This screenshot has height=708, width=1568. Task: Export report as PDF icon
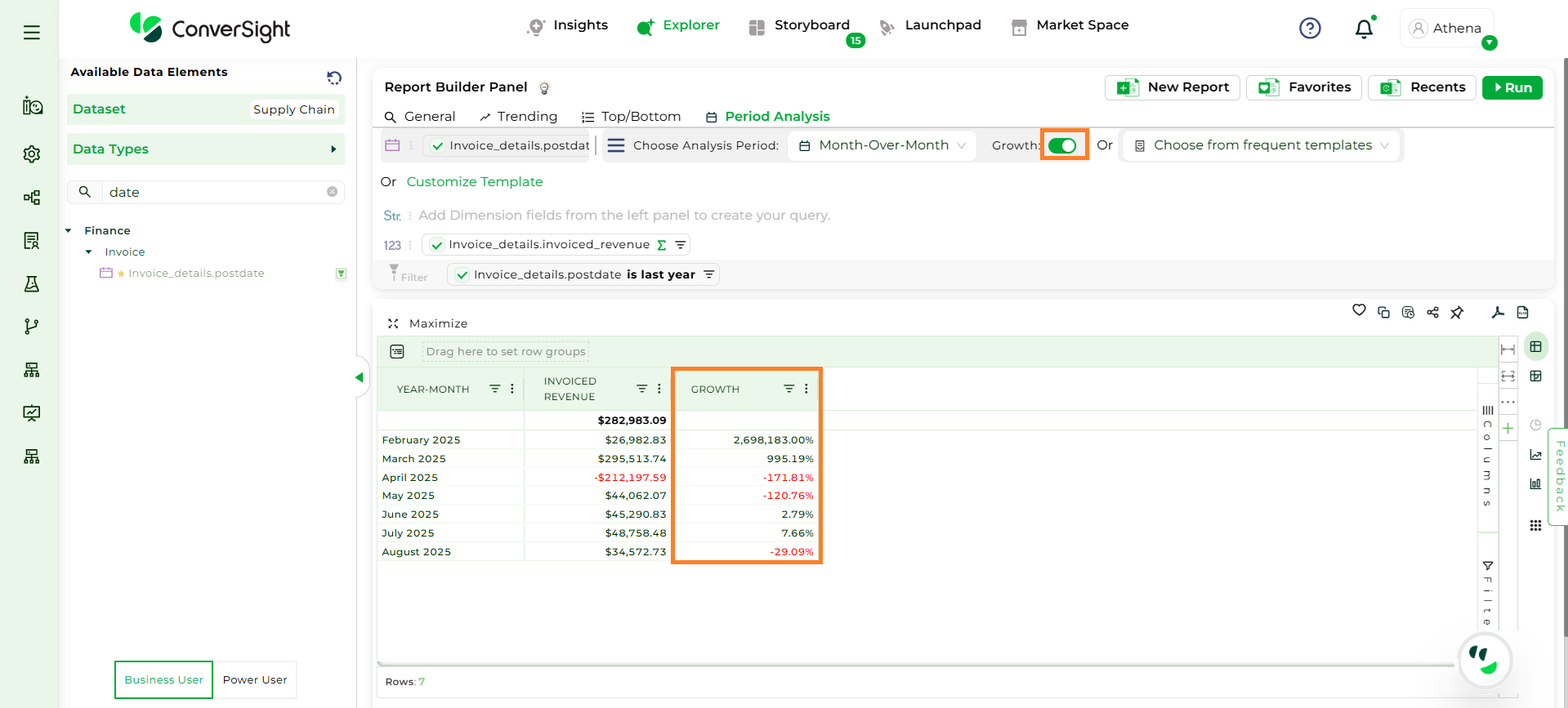[1498, 313]
